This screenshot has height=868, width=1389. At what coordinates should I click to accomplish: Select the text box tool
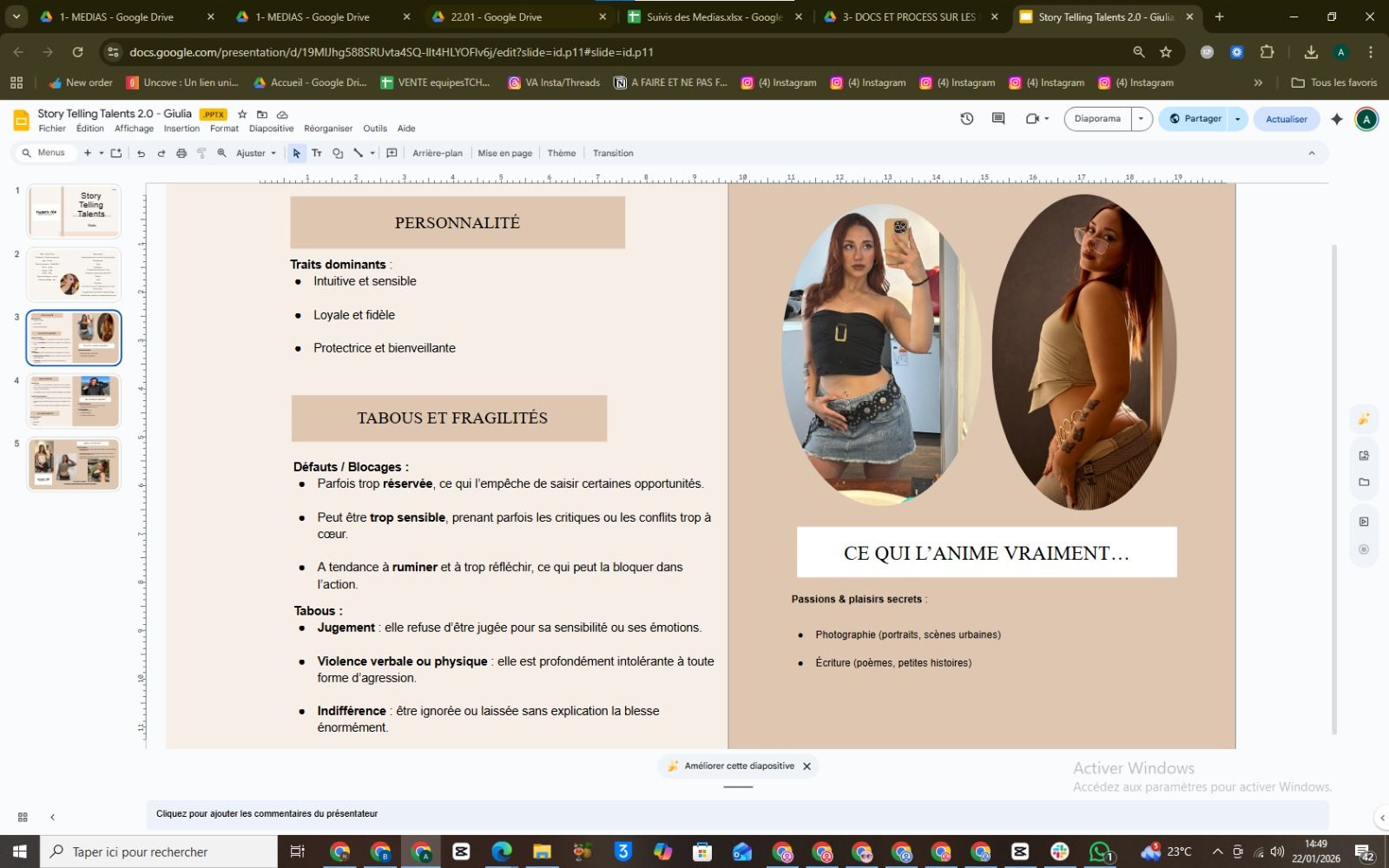click(317, 154)
